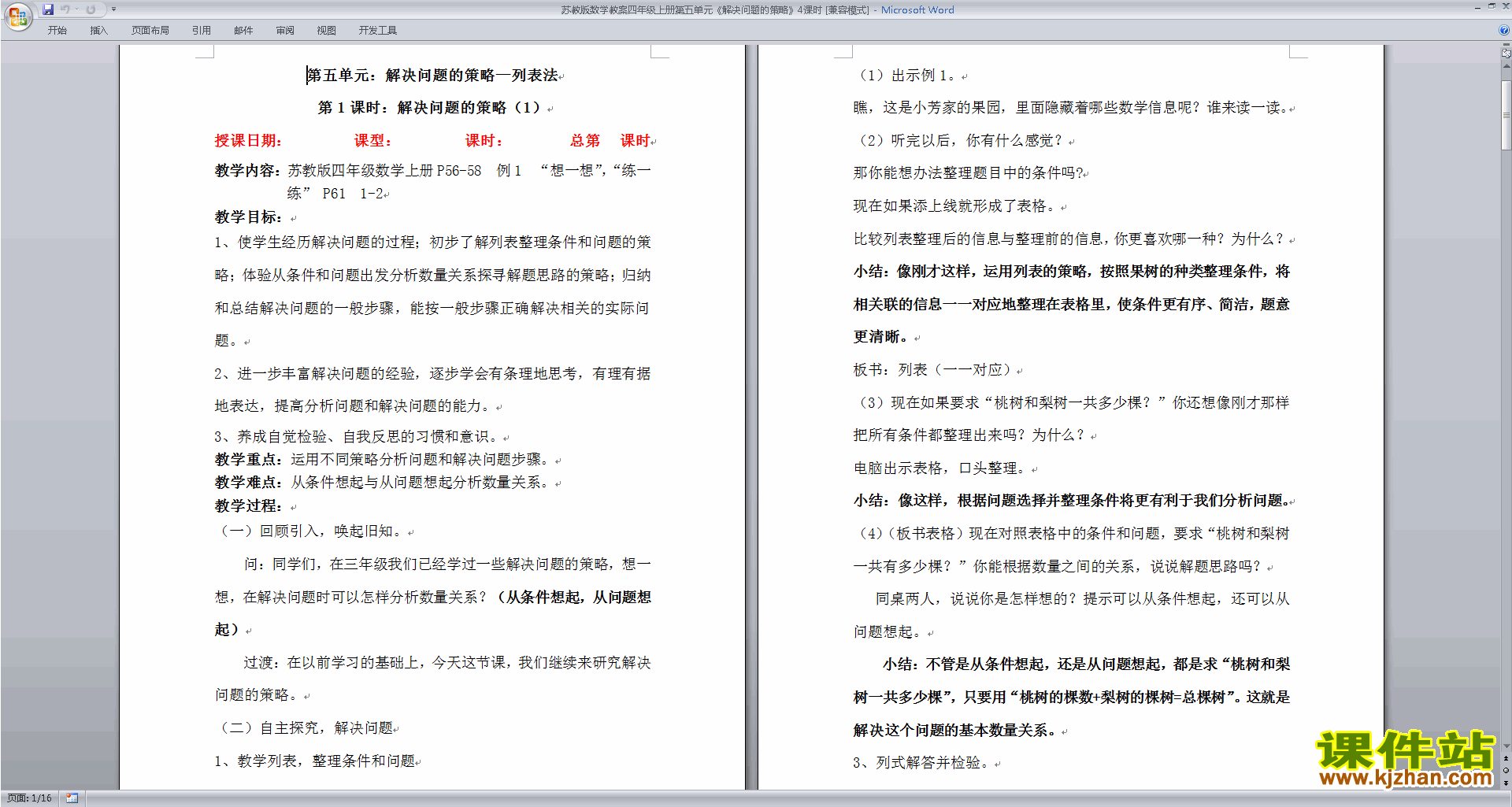Screen dimensions: 1512x807
Task: Switch to the 引用 tab
Action: click(x=201, y=31)
